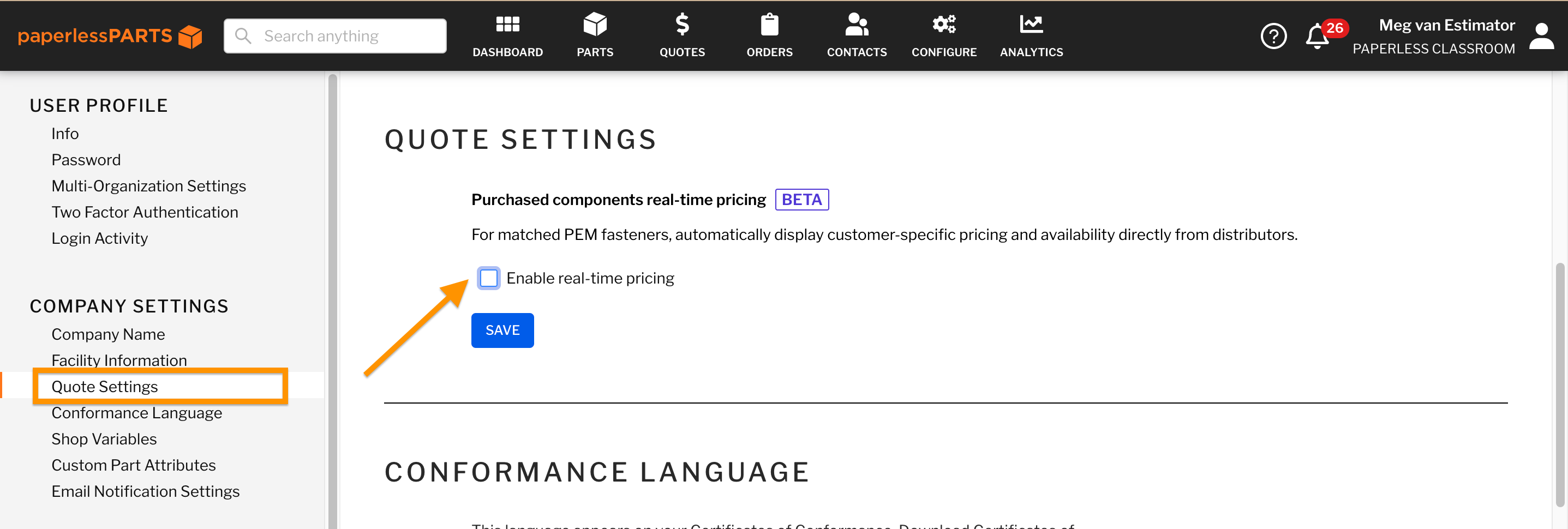Viewport: 1568px width, 529px height.
Task: Open Two Factor Authentication settings
Action: pyautogui.click(x=144, y=212)
